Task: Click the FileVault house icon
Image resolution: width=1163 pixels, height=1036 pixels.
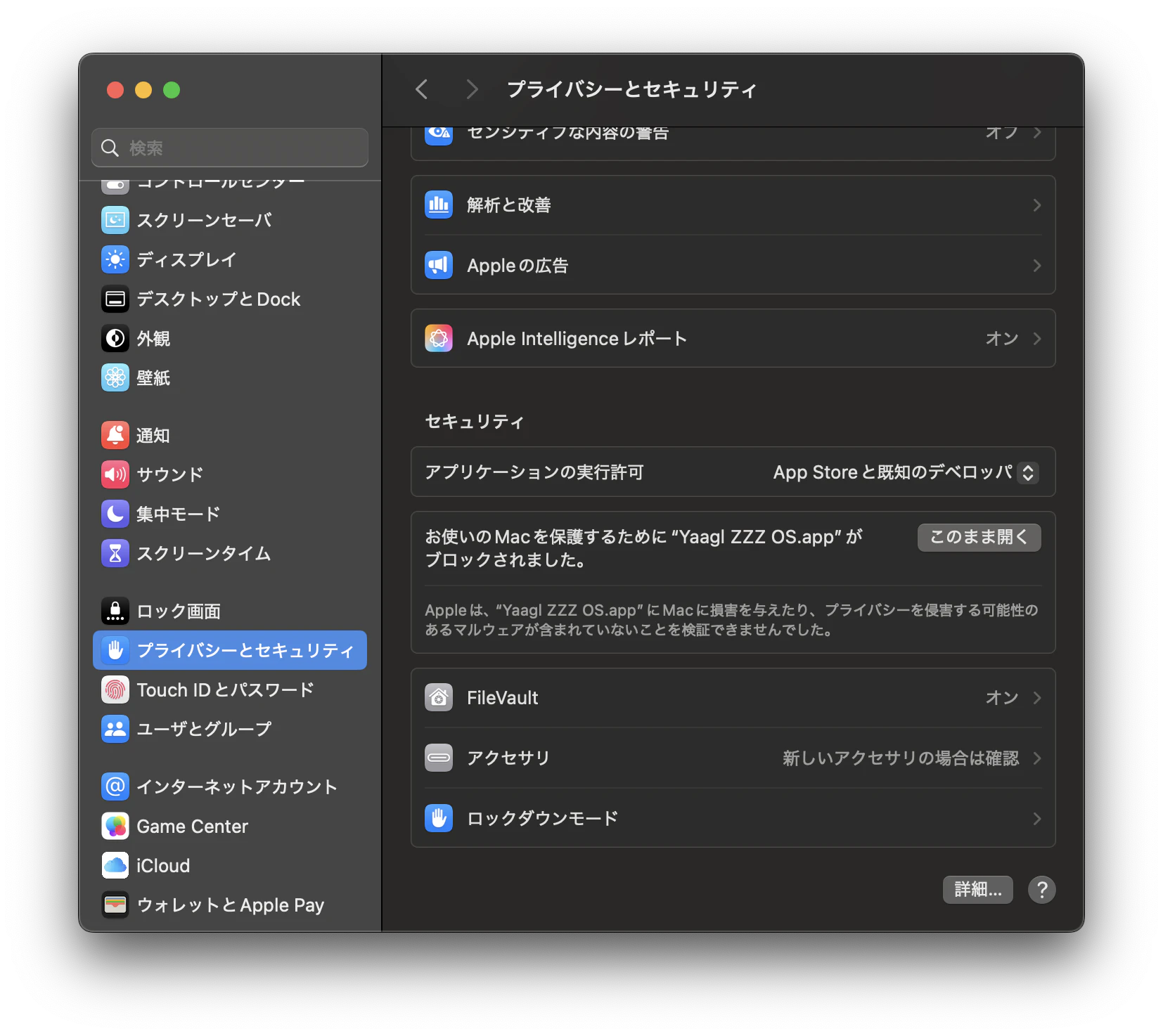Action: click(439, 697)
